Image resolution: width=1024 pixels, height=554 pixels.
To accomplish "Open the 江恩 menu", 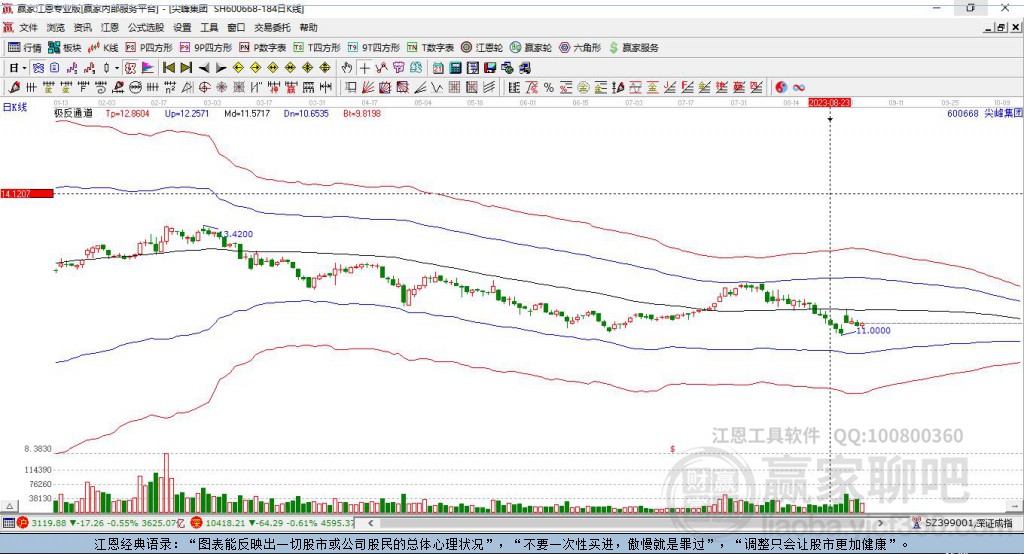I will 110,27.
